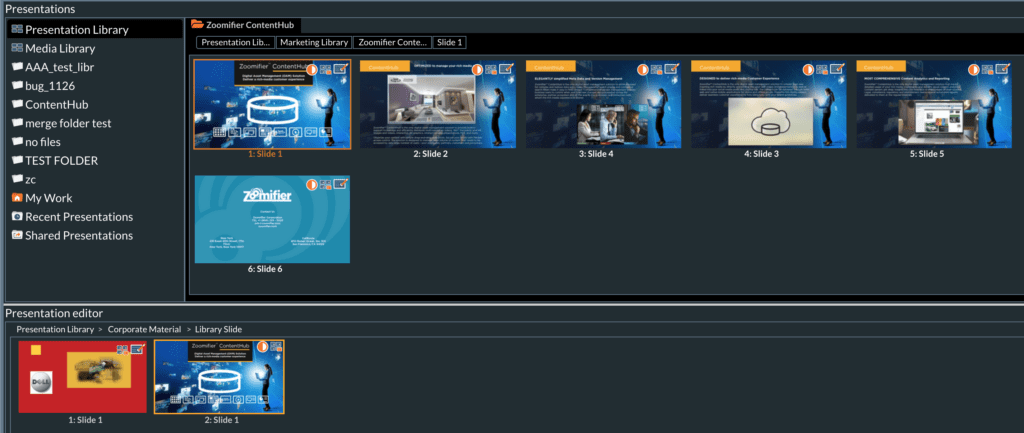The width and height of the screenshot is (1024, 433).
Task: Select the Slide 2 interior room thumbnail
Action: tap(438, 104)
